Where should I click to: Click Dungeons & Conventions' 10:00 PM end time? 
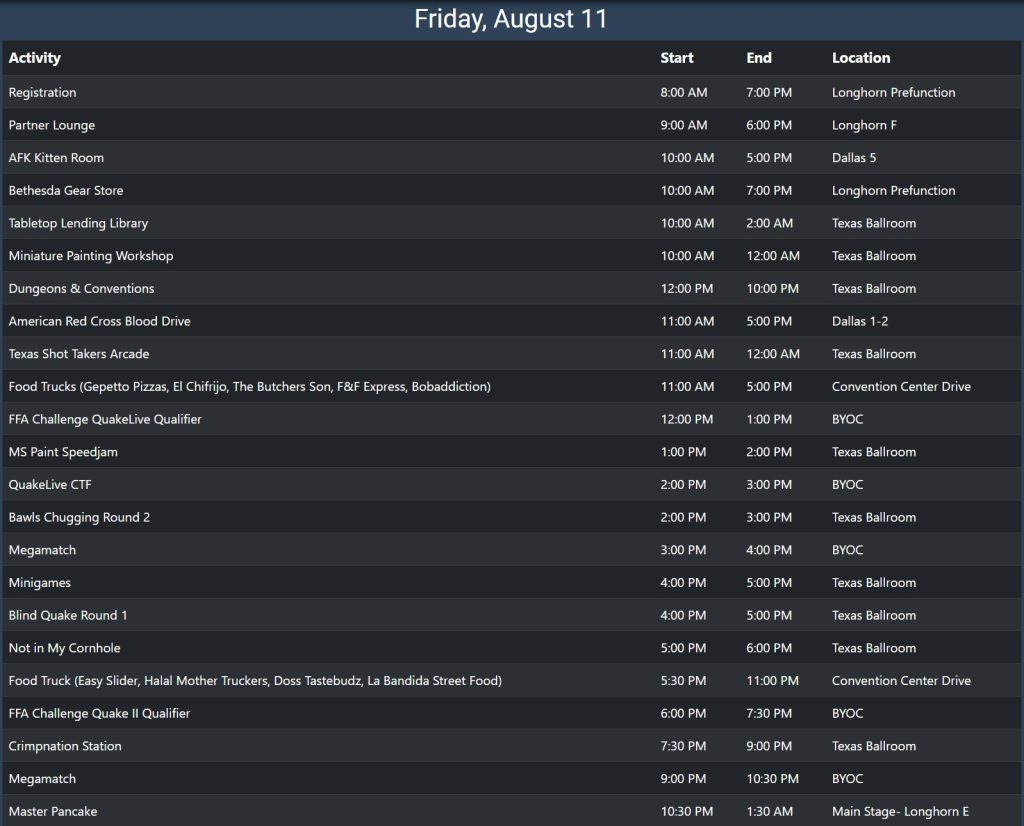pyautogui.click(x=773, y=289)
